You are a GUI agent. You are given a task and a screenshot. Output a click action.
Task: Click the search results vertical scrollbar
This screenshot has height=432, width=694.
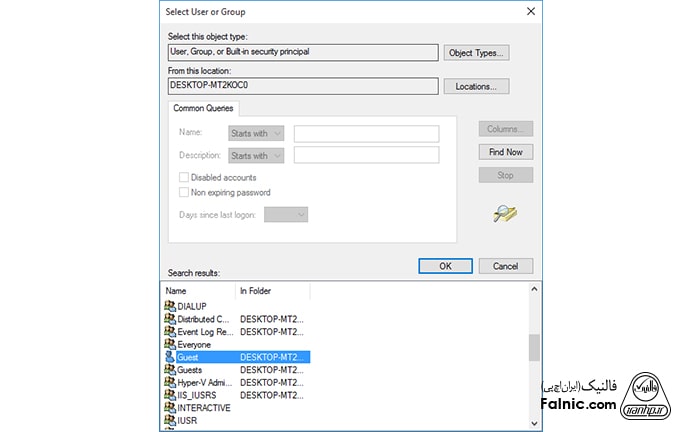pyautogui.click(x=533, y=345)
